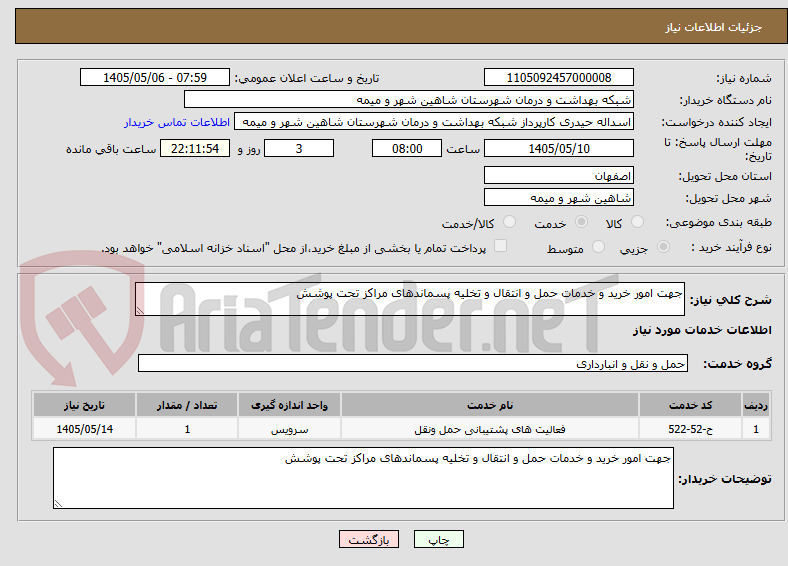This screenshot has height=566, width=788.
Task: Click resize handle of buyer notes box
Action: pos(58,503)
